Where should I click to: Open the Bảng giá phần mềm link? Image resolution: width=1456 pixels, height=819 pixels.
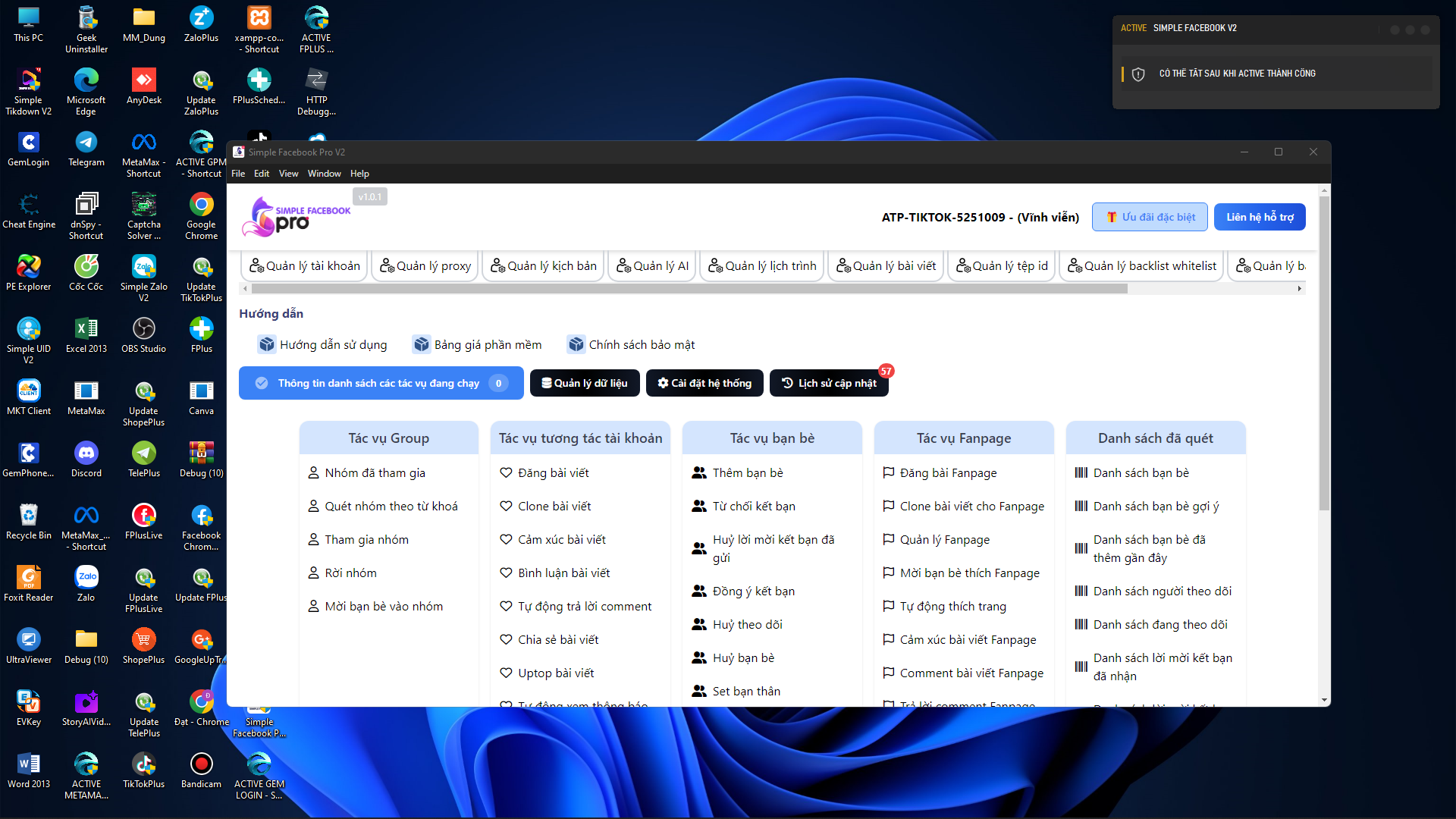(x=477, y=344)
